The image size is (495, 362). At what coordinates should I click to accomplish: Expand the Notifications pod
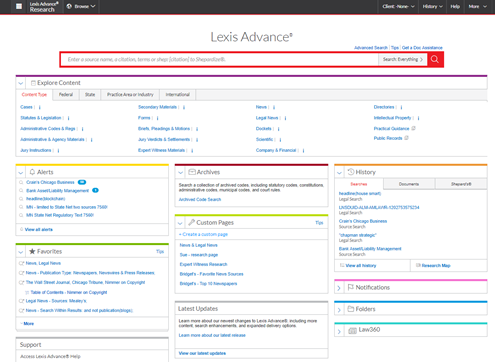[x=339, y=288]
